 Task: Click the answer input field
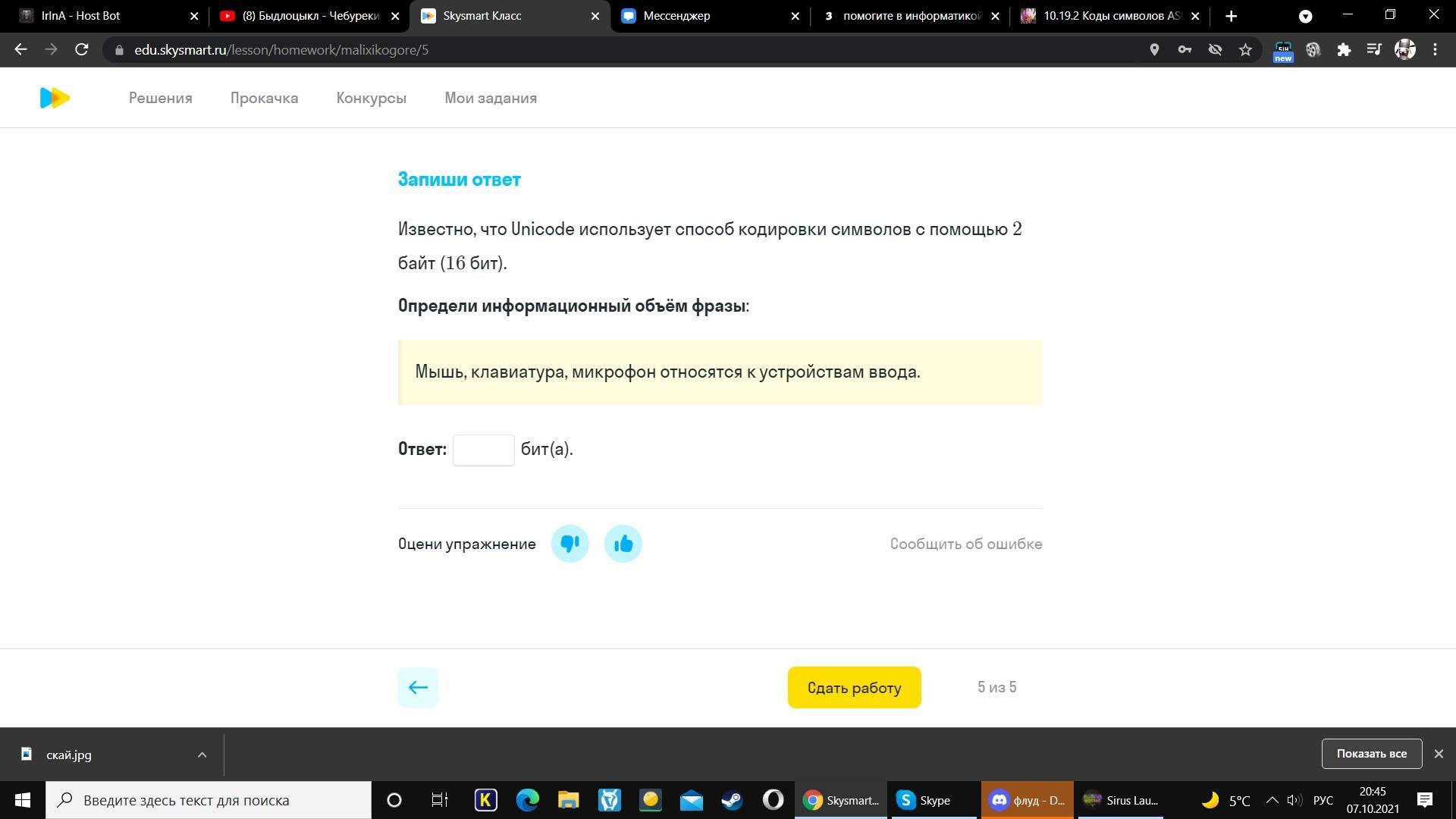pos(483,450)
